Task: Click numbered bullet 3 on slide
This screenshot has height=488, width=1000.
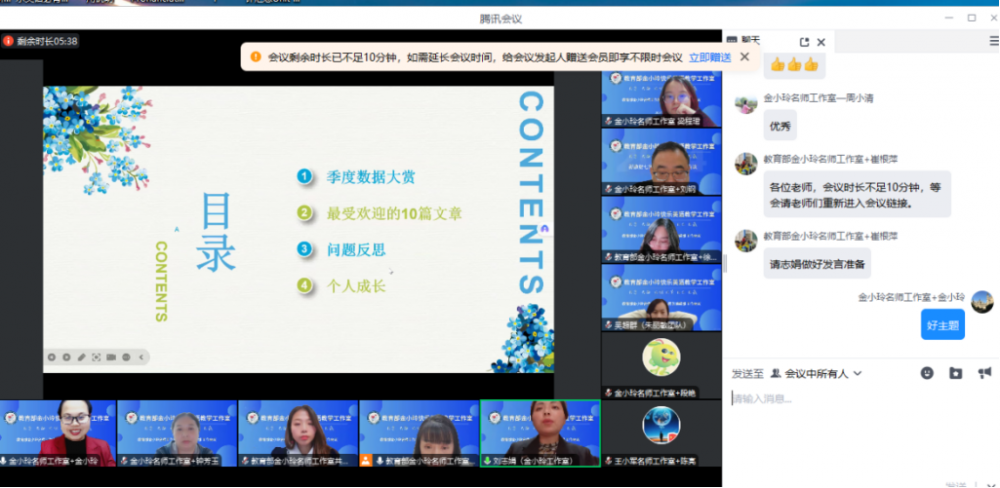Action: [305, 249]
